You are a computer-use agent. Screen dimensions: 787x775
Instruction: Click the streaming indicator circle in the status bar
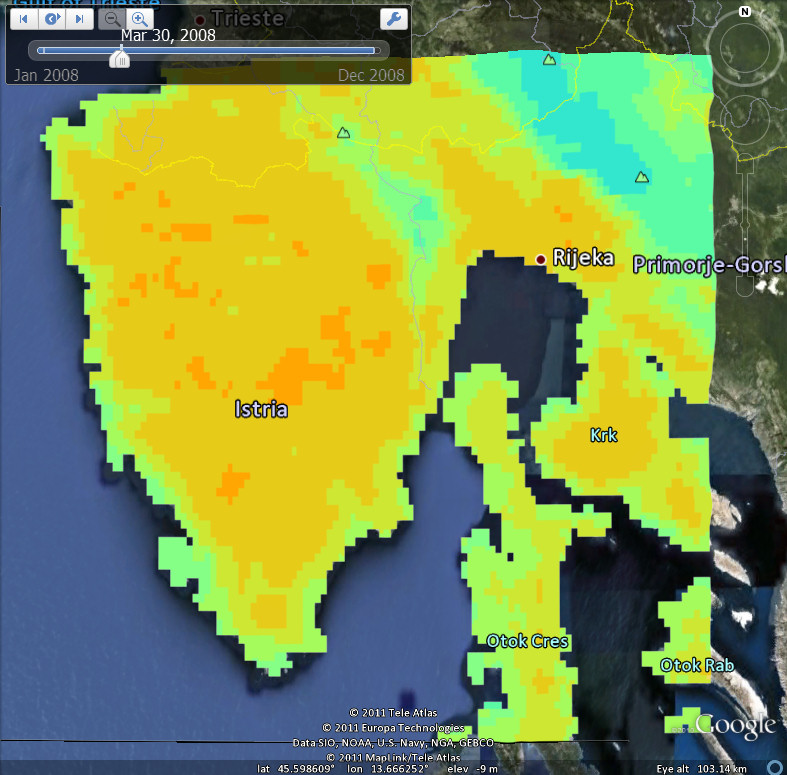point(775,767)
